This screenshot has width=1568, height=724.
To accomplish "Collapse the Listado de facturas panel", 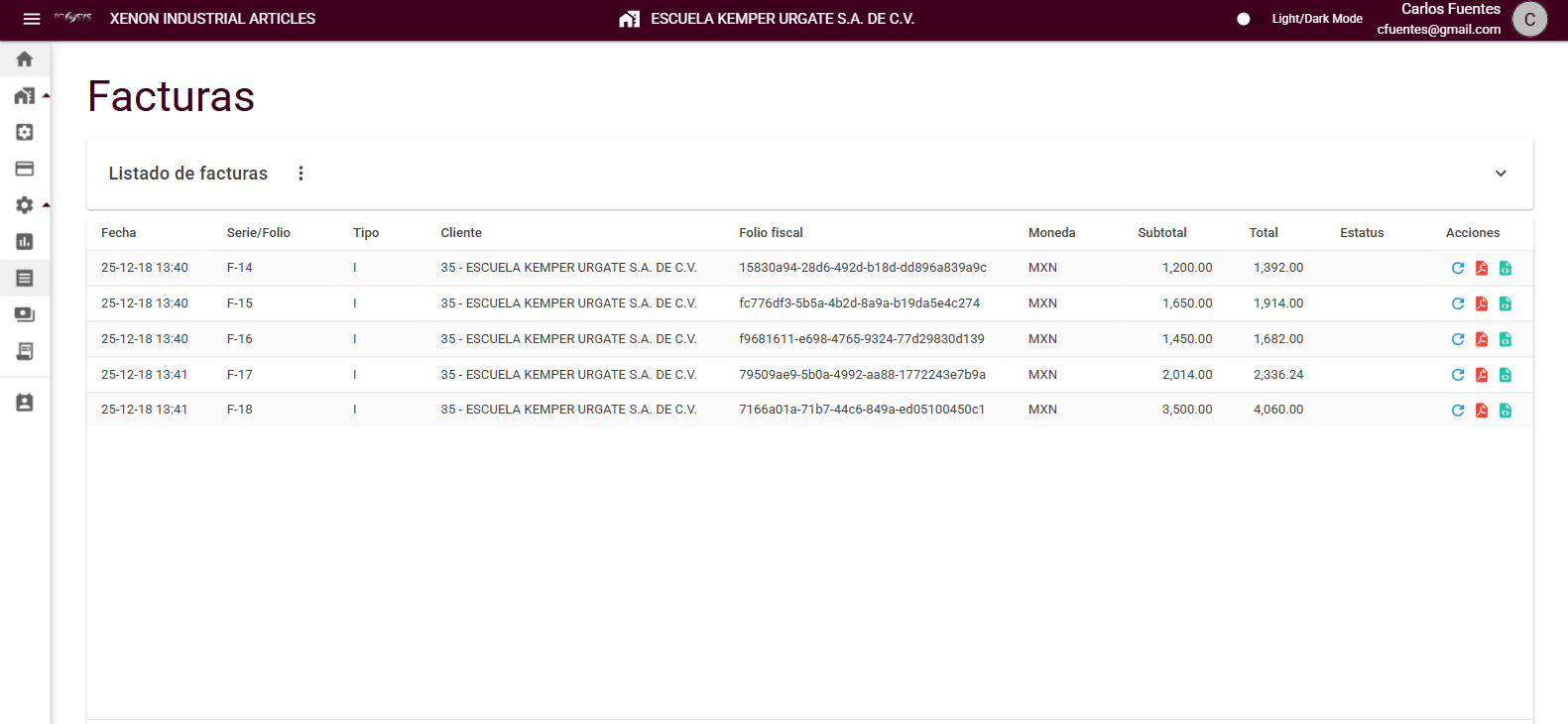I will [1501, 174].
